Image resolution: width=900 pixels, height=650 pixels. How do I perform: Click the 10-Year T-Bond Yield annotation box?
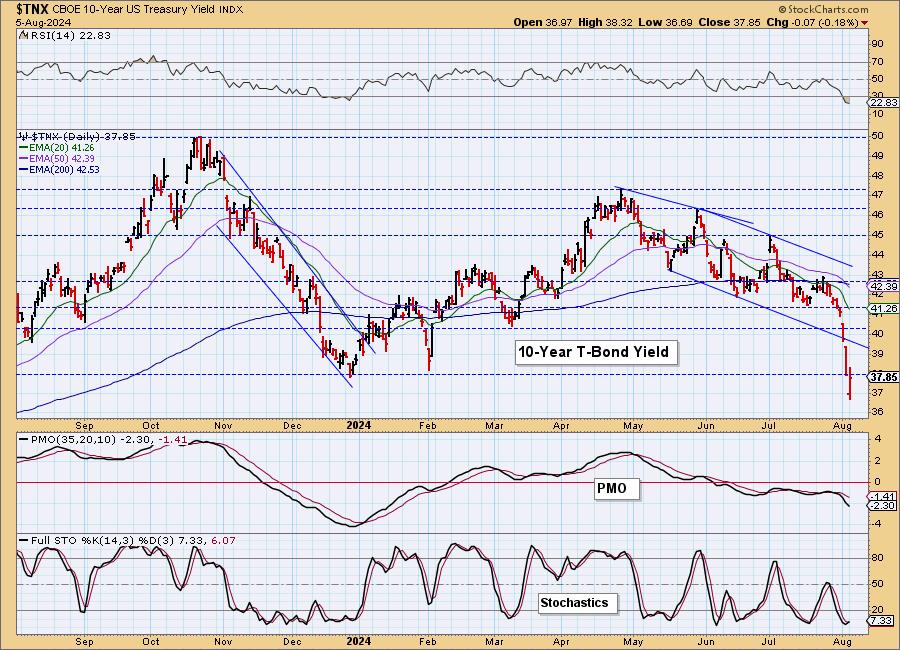coord(596,352)
